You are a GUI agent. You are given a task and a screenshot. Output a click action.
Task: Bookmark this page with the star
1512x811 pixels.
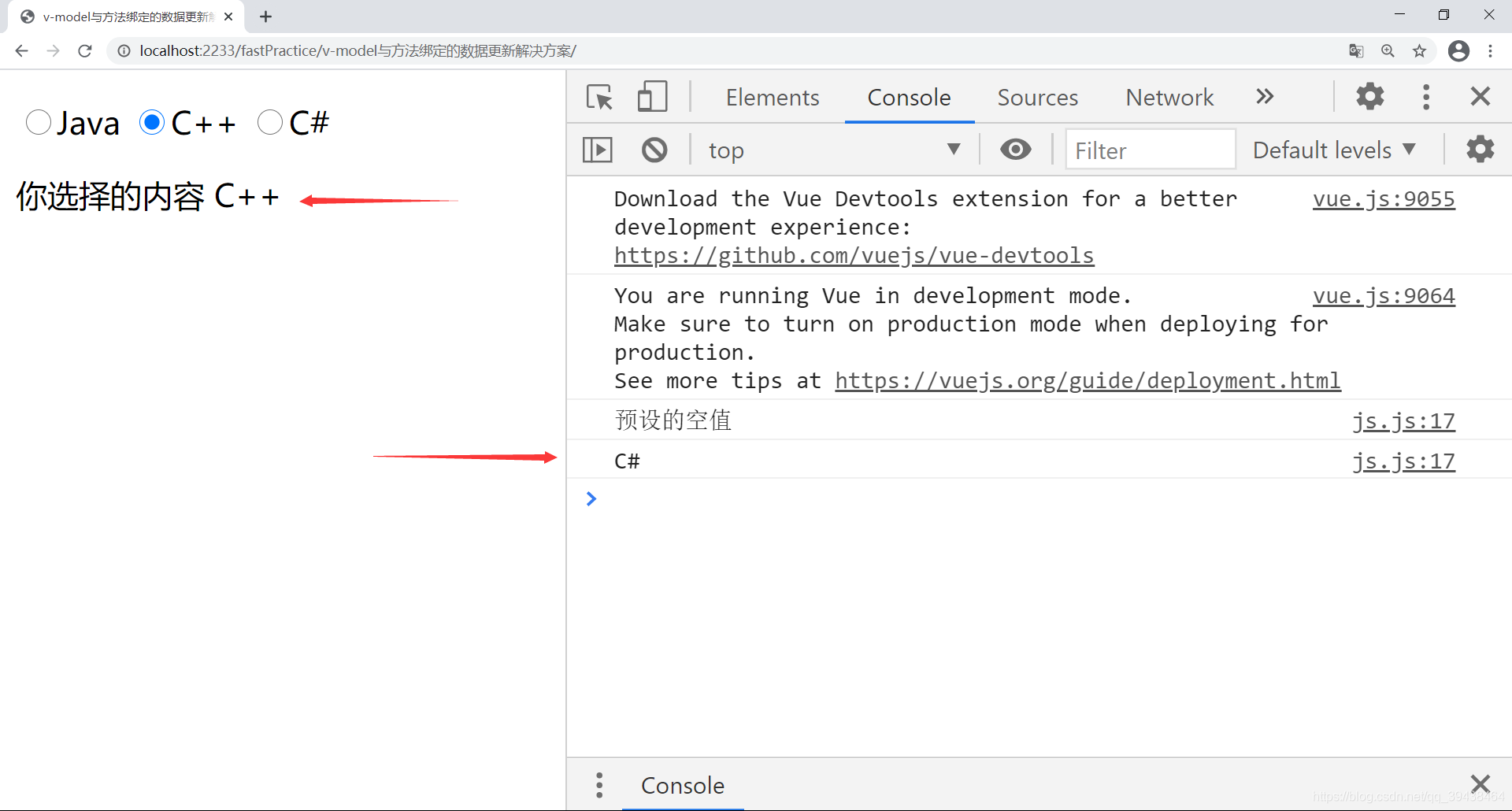pyautogui.click(x=1419, y=51)
